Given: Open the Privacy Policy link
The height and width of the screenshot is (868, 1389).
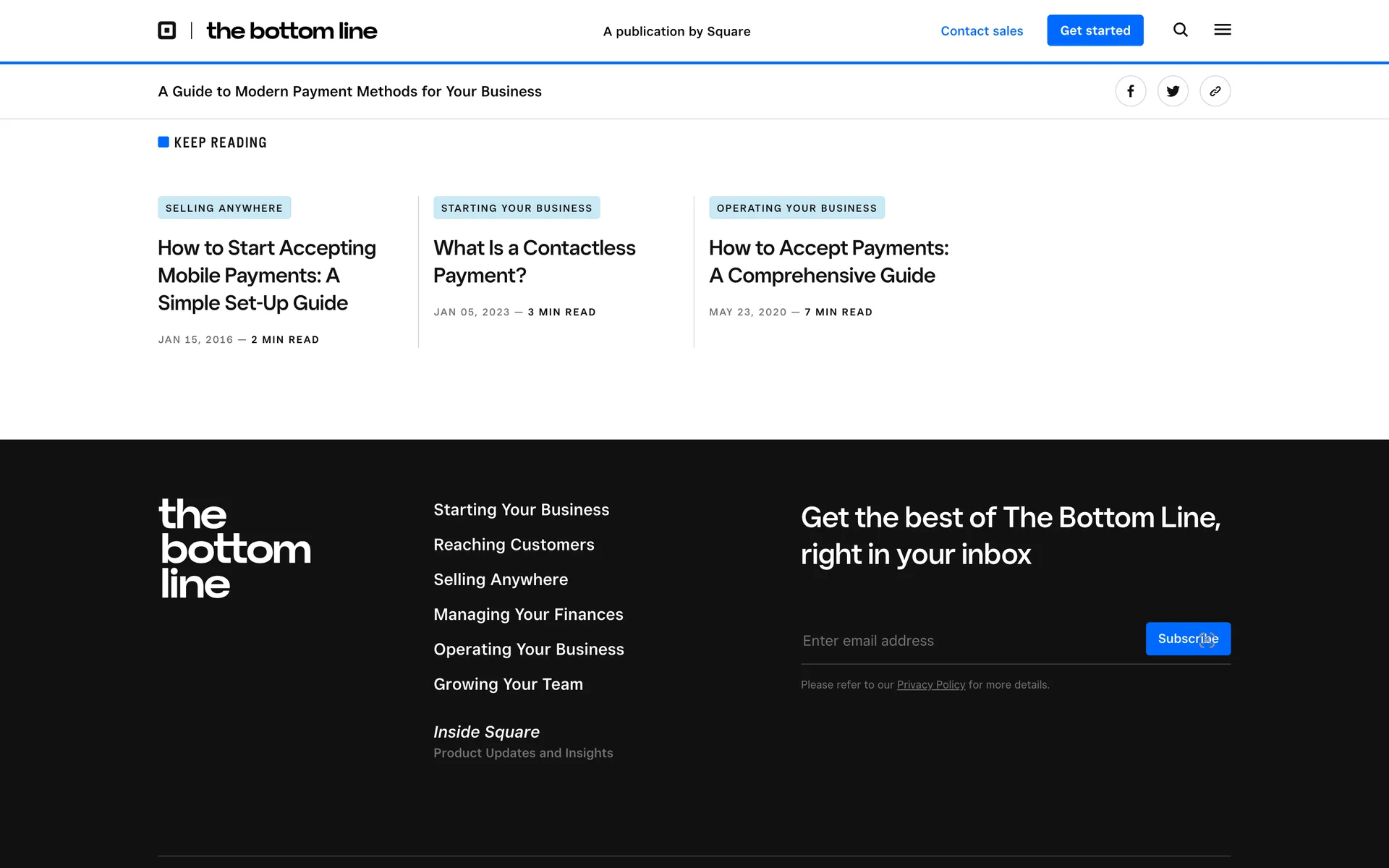Looking at the screenshot, I should [930, 685].
